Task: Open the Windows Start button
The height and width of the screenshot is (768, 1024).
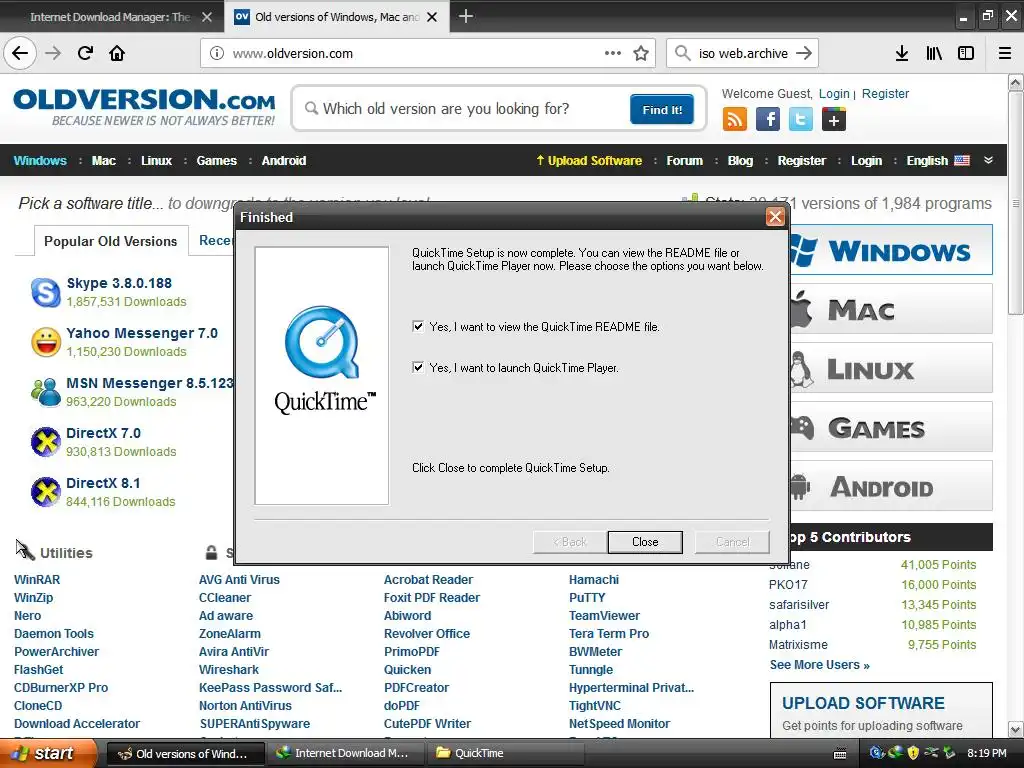Action: [x=48, y=753]
